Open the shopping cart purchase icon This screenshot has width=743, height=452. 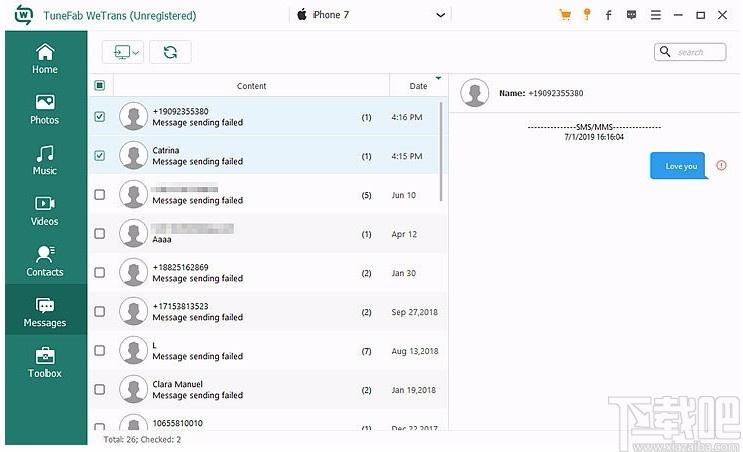coord(565,15)
